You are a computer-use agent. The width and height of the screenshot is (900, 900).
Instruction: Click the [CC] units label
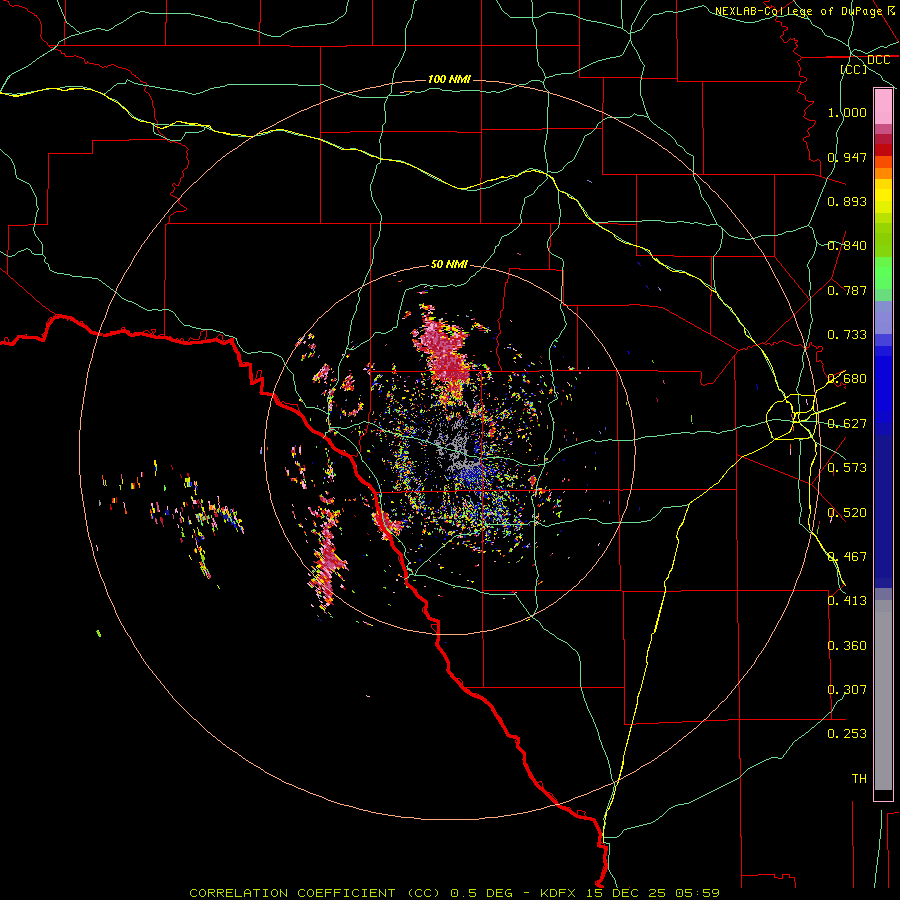pos(854,69)
